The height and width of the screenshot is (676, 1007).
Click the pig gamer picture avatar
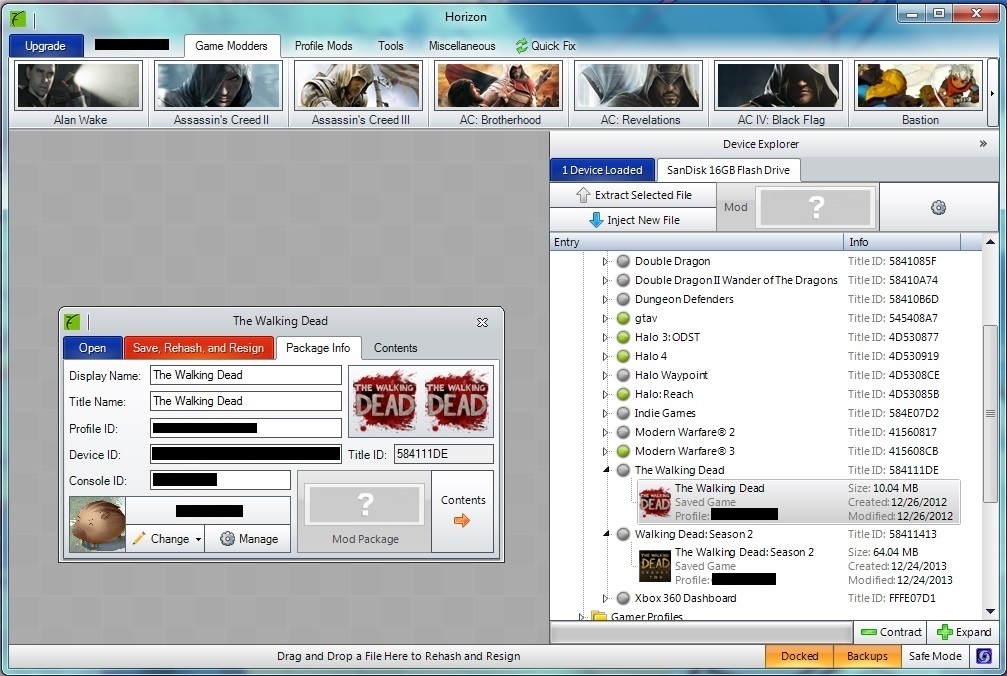click(98, 524)
